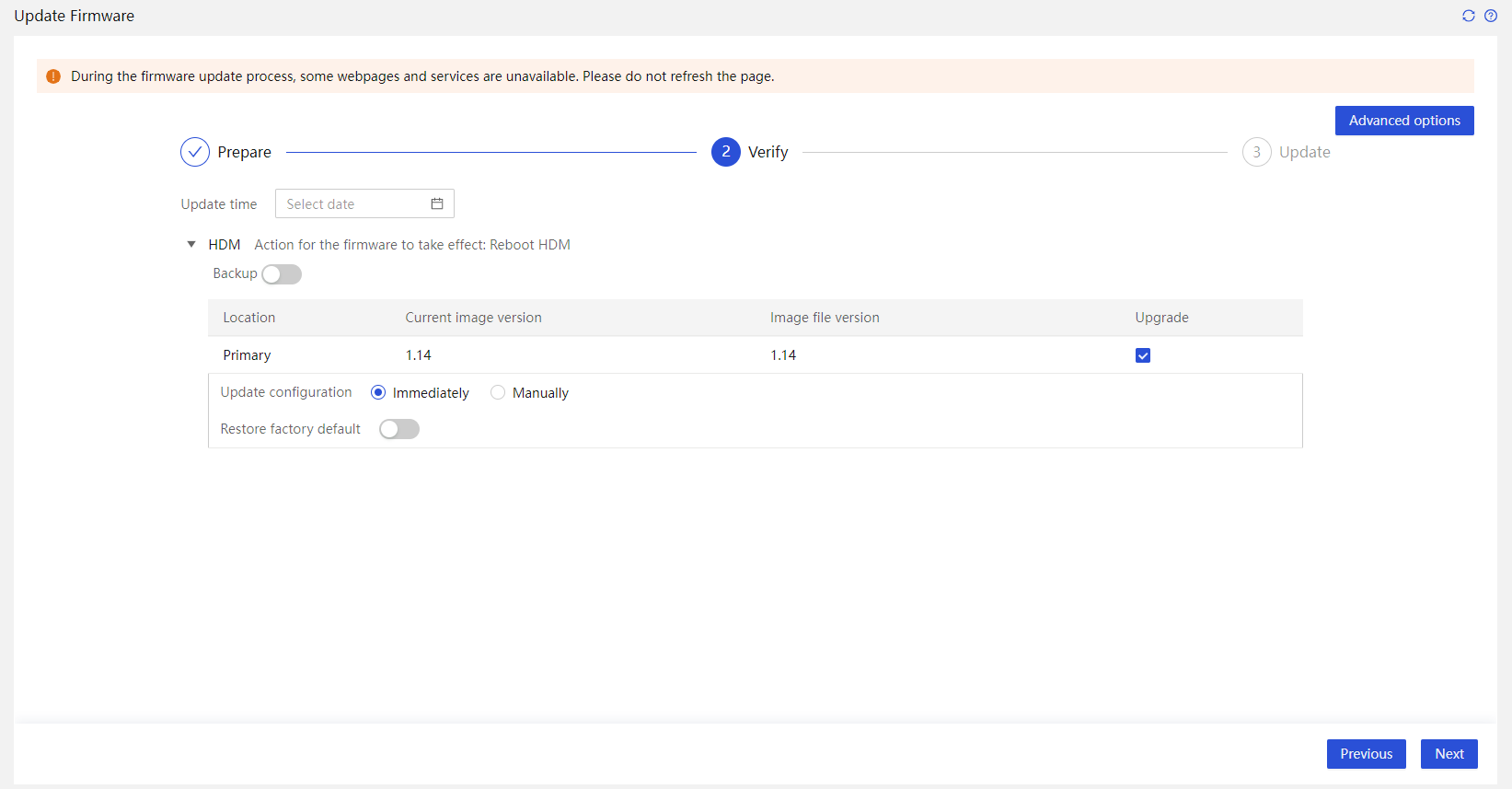This screenshot has height=789, width=1512.
Task: Click the Previous button
Action: [x=1367, y=754]
